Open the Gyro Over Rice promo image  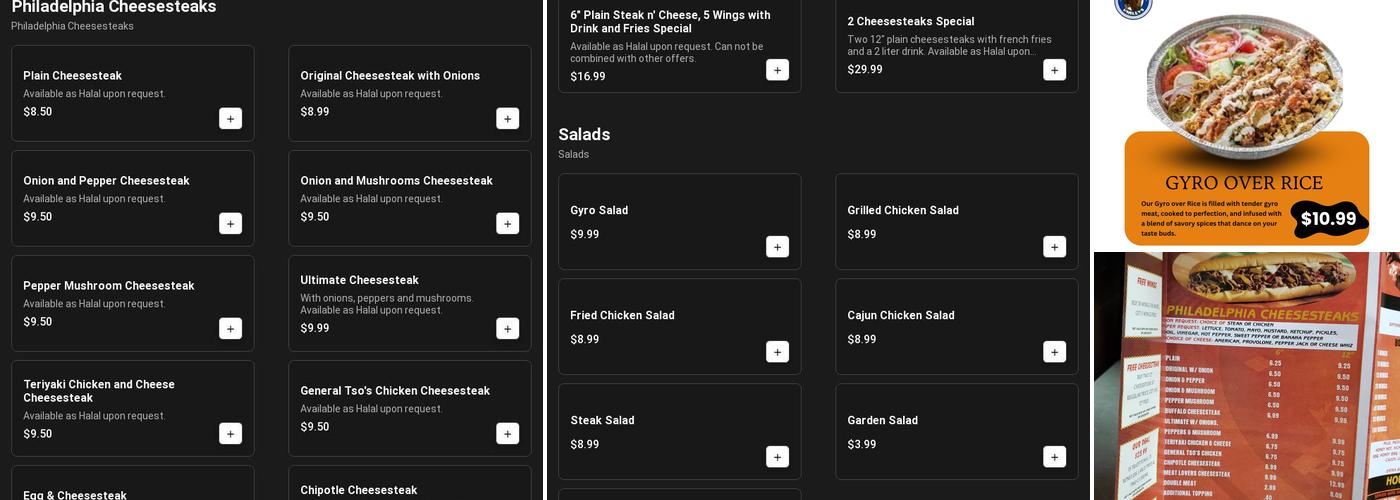tap(1246, 124)
